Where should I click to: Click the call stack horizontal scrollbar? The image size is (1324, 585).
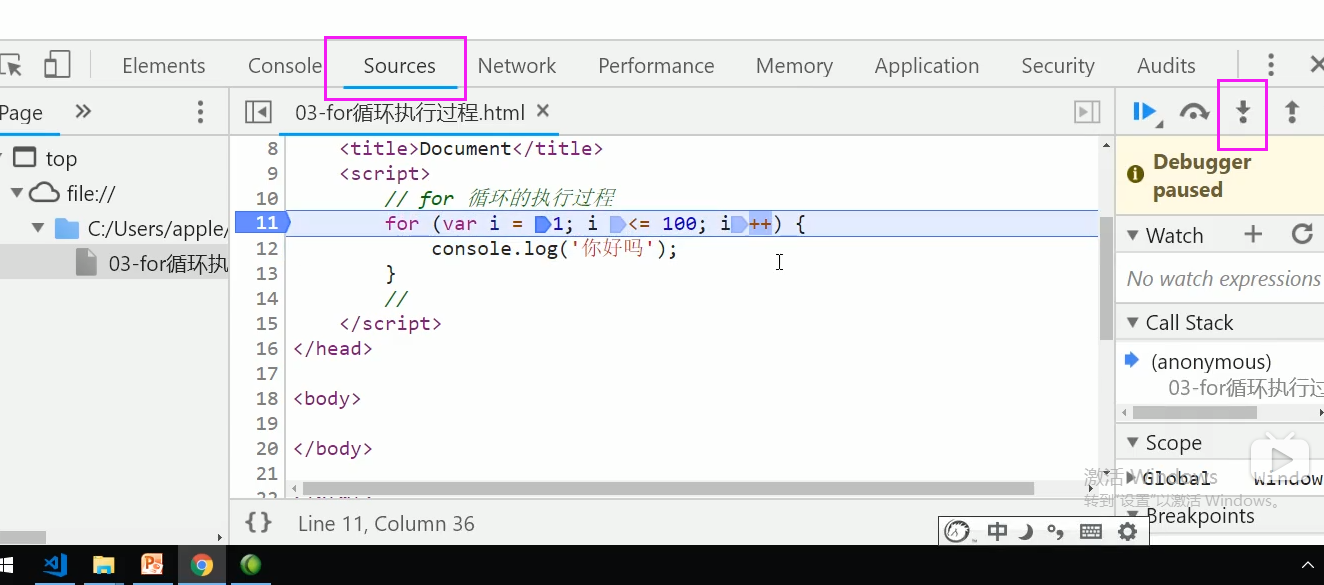click(1194, 412)
